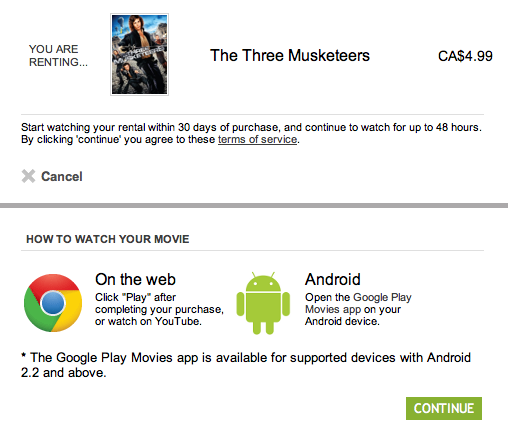Click the "Open the Google Play" description line
508x434 pixels.
point(358,297)
